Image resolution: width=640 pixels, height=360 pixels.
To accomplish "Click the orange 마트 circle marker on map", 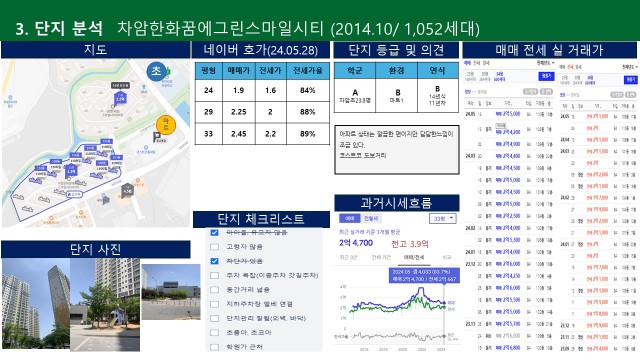I will coord(166,124).
